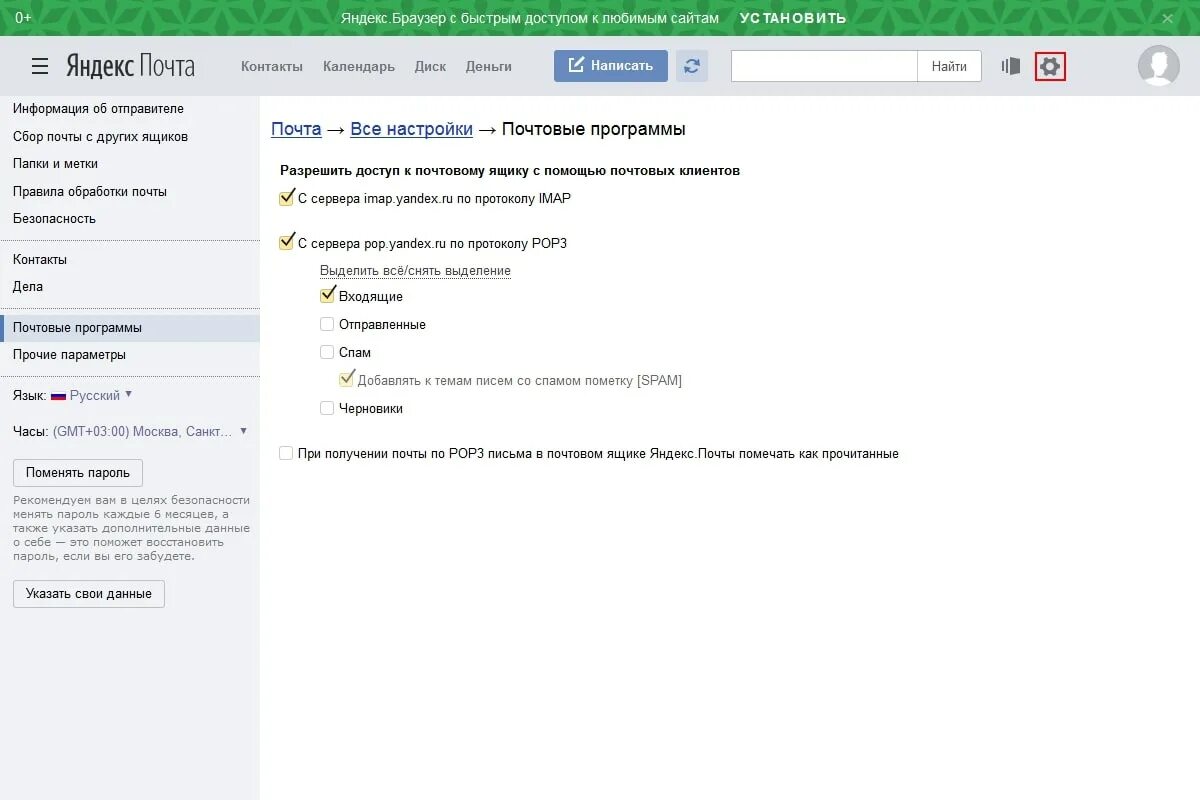Viewport: 1200px width, 800px height.
Task: Follow the Все настройки breadcrumb link
Action: click(x=411, y=129)
